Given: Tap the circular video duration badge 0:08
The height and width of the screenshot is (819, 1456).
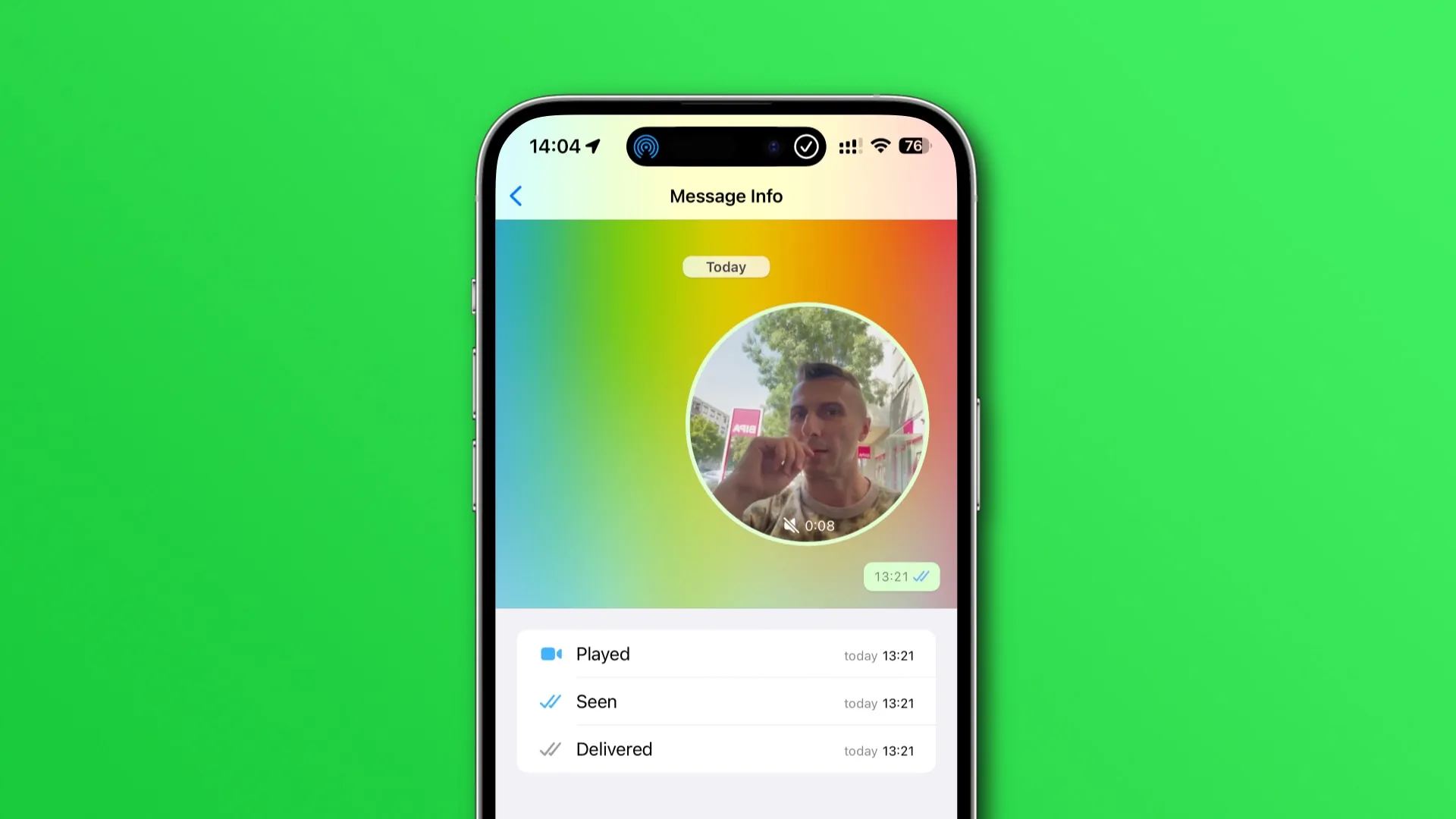Looking at the screenshot, I should [x=811, y=524].
